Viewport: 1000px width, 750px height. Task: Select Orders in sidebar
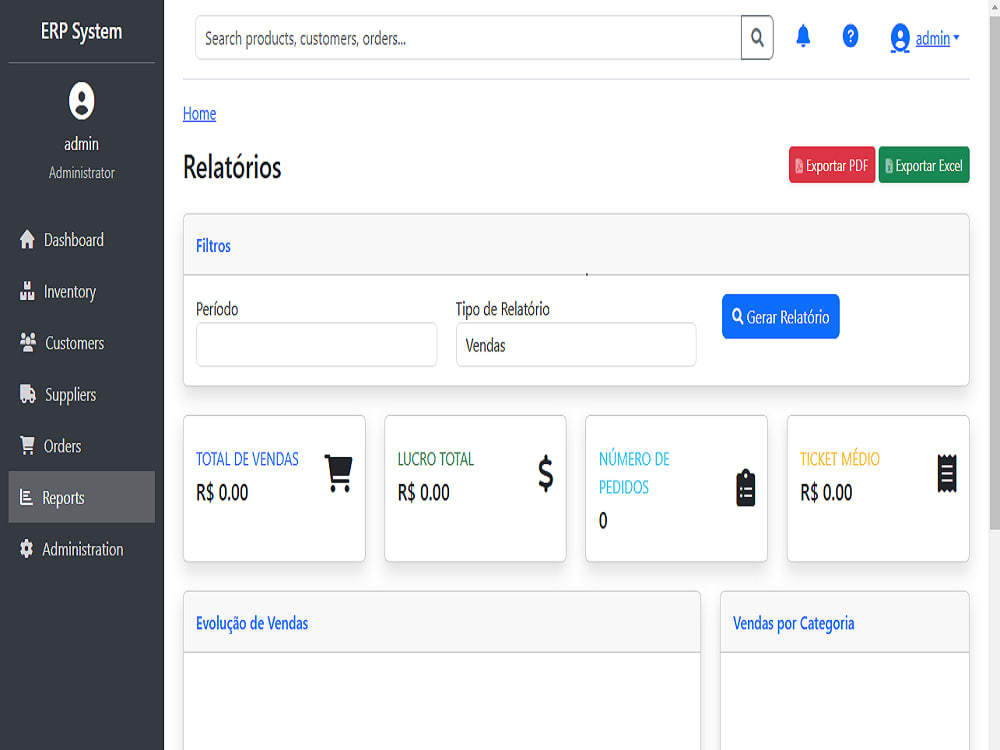[x=82, y=446]
